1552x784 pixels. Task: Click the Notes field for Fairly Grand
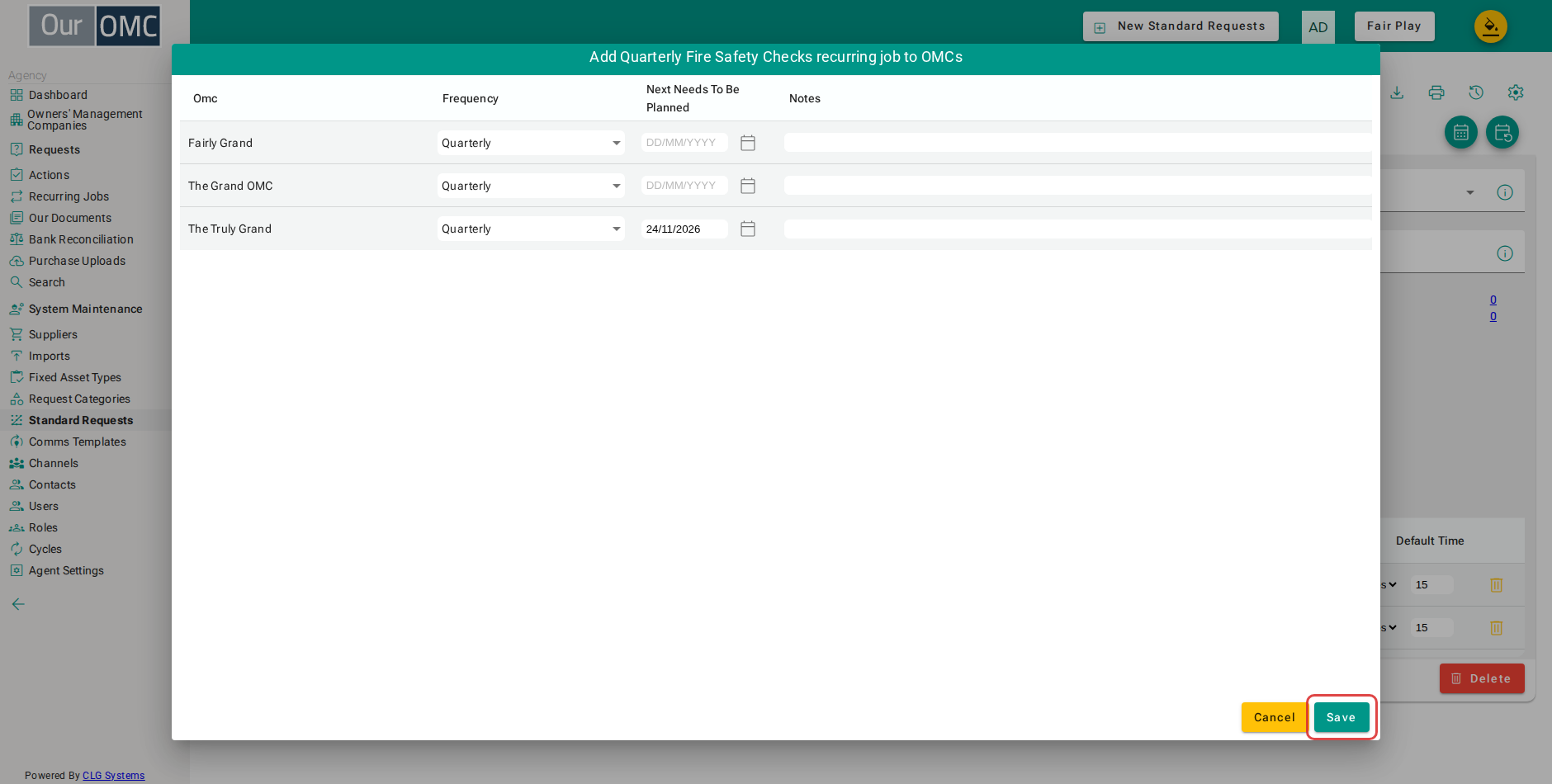pos(1078,143)
